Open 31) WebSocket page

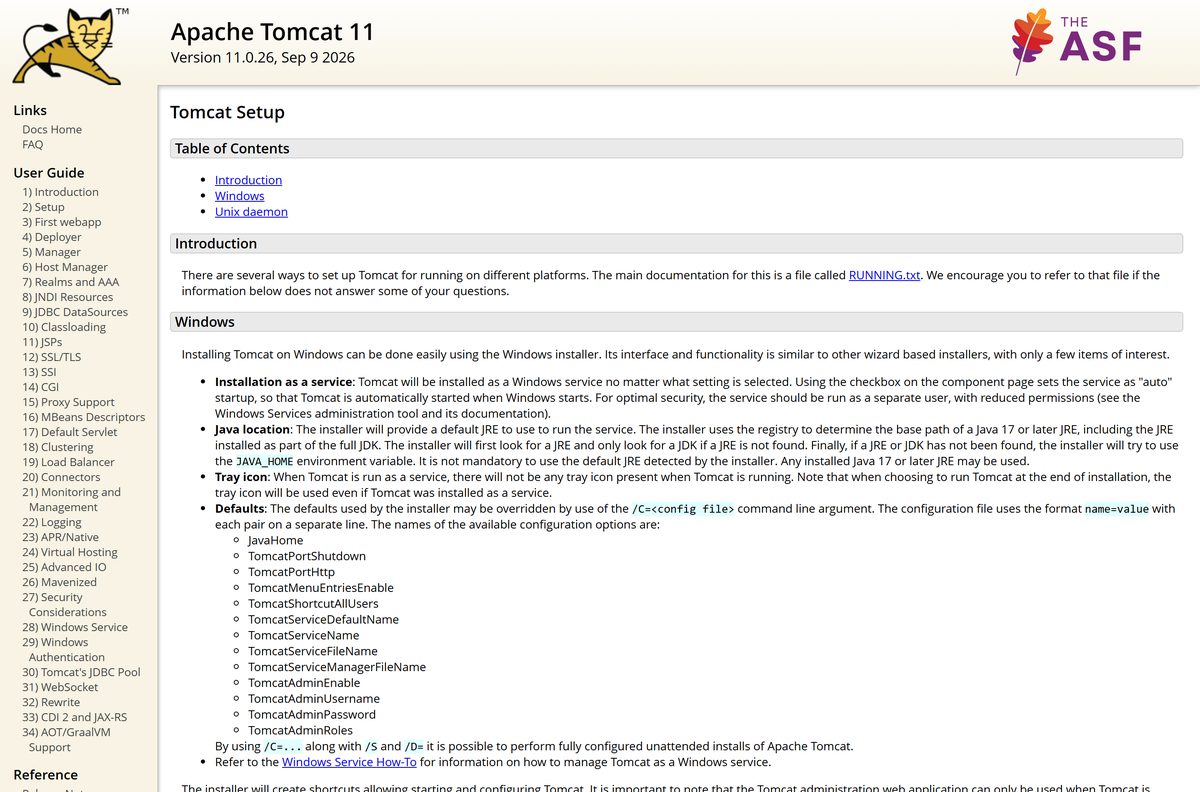click(60, 687)
